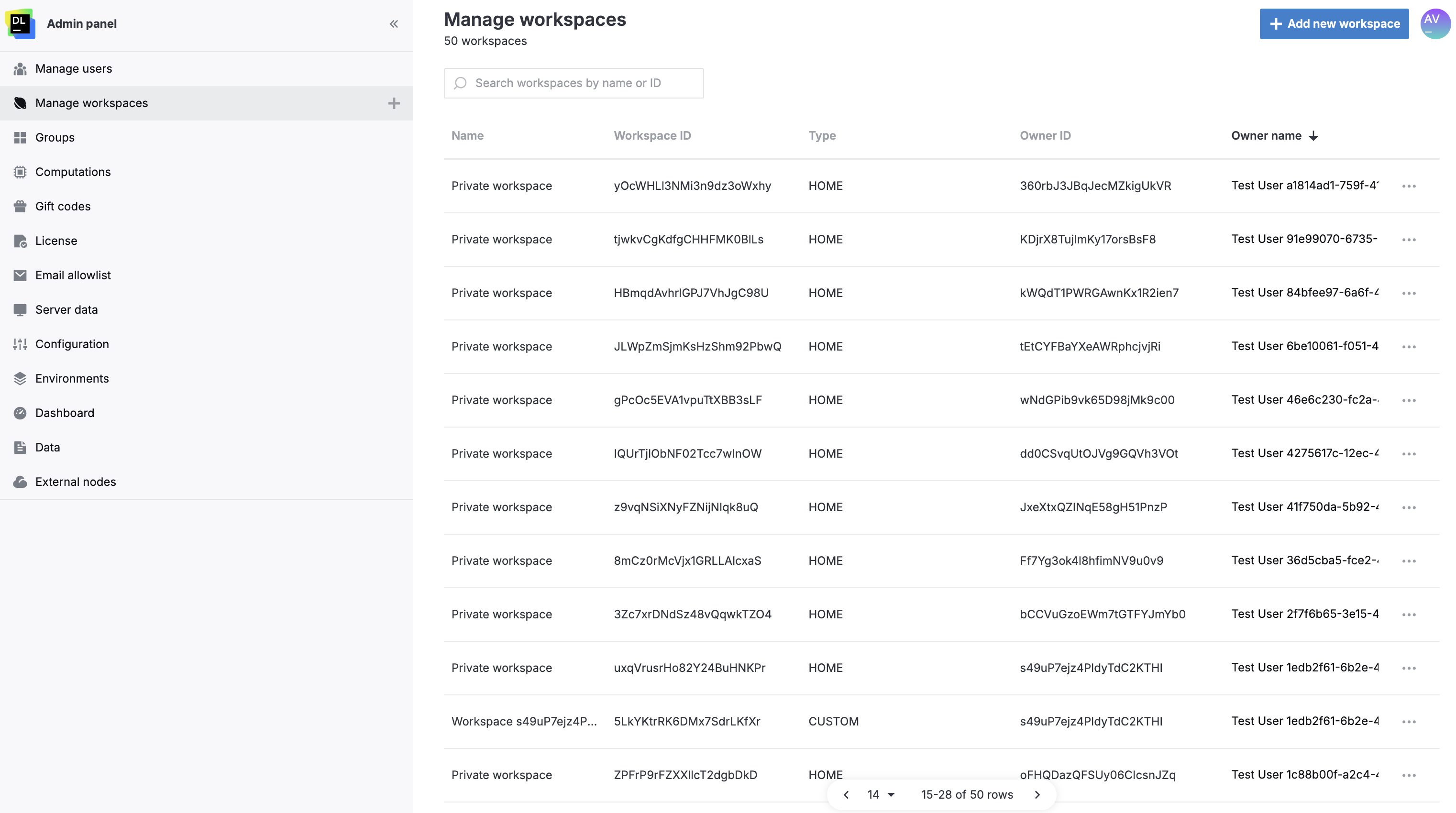Change sort order on Owner name column

(1314, 136)
